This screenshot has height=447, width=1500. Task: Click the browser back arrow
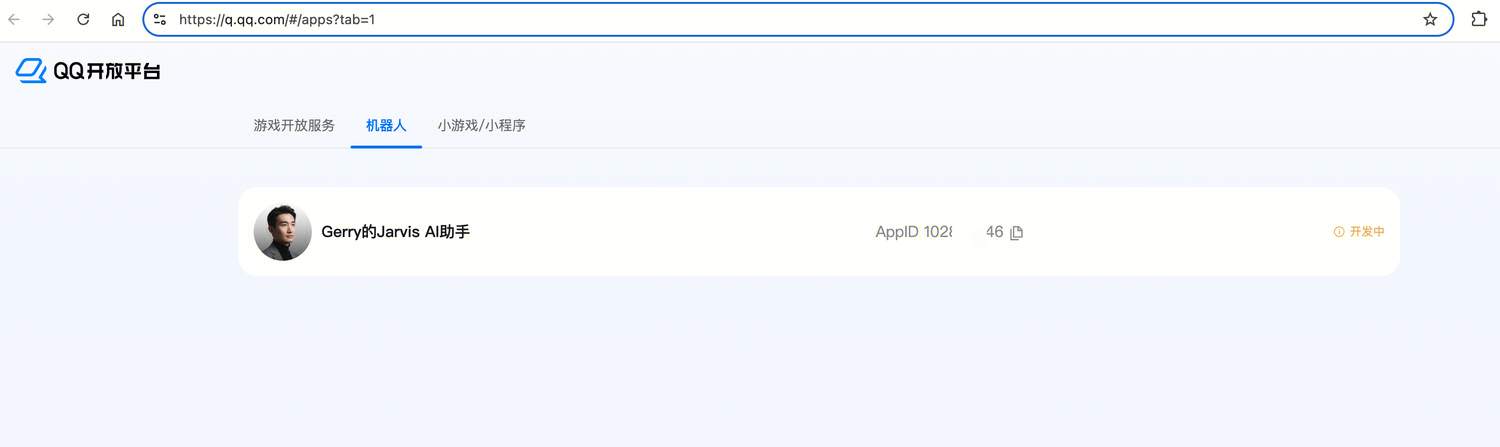click(x=14, y=19)
